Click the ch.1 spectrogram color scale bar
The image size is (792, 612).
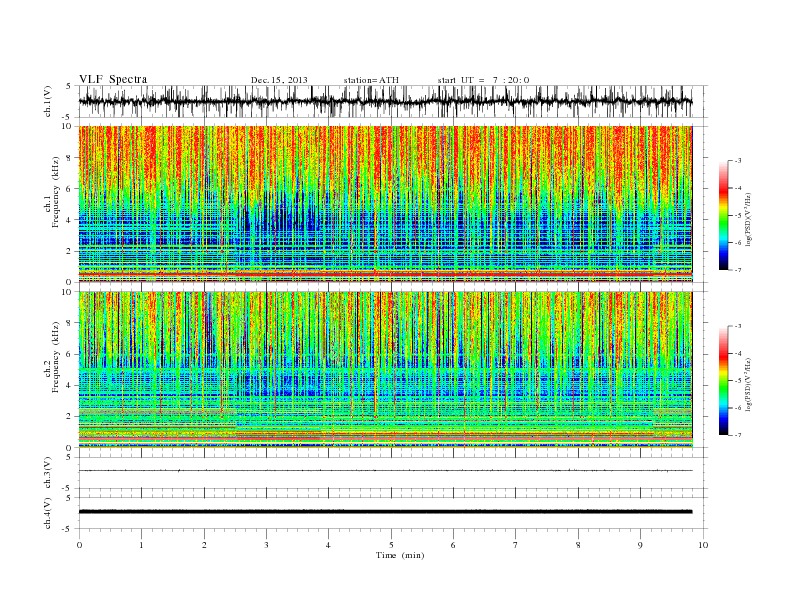pos(723,216)
